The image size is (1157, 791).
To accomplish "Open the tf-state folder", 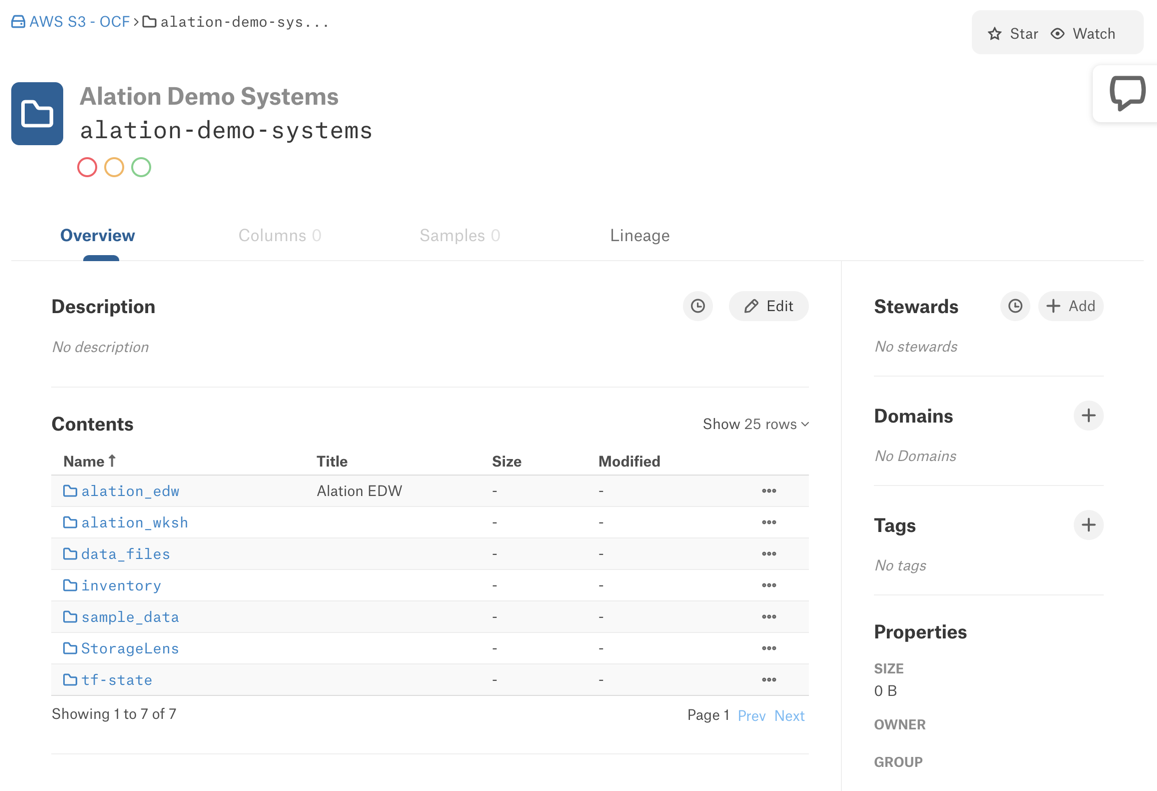I will tap(108, 680).
